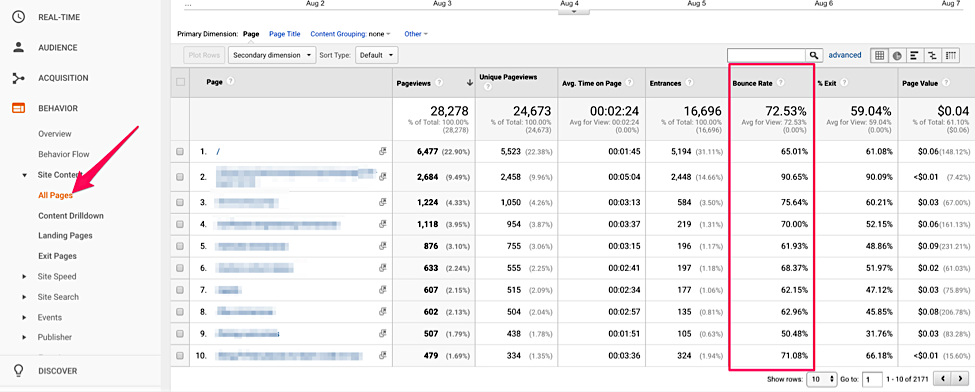The image size is (975, 392).
Task: Click the table search input field
Action: pos(767,55)
